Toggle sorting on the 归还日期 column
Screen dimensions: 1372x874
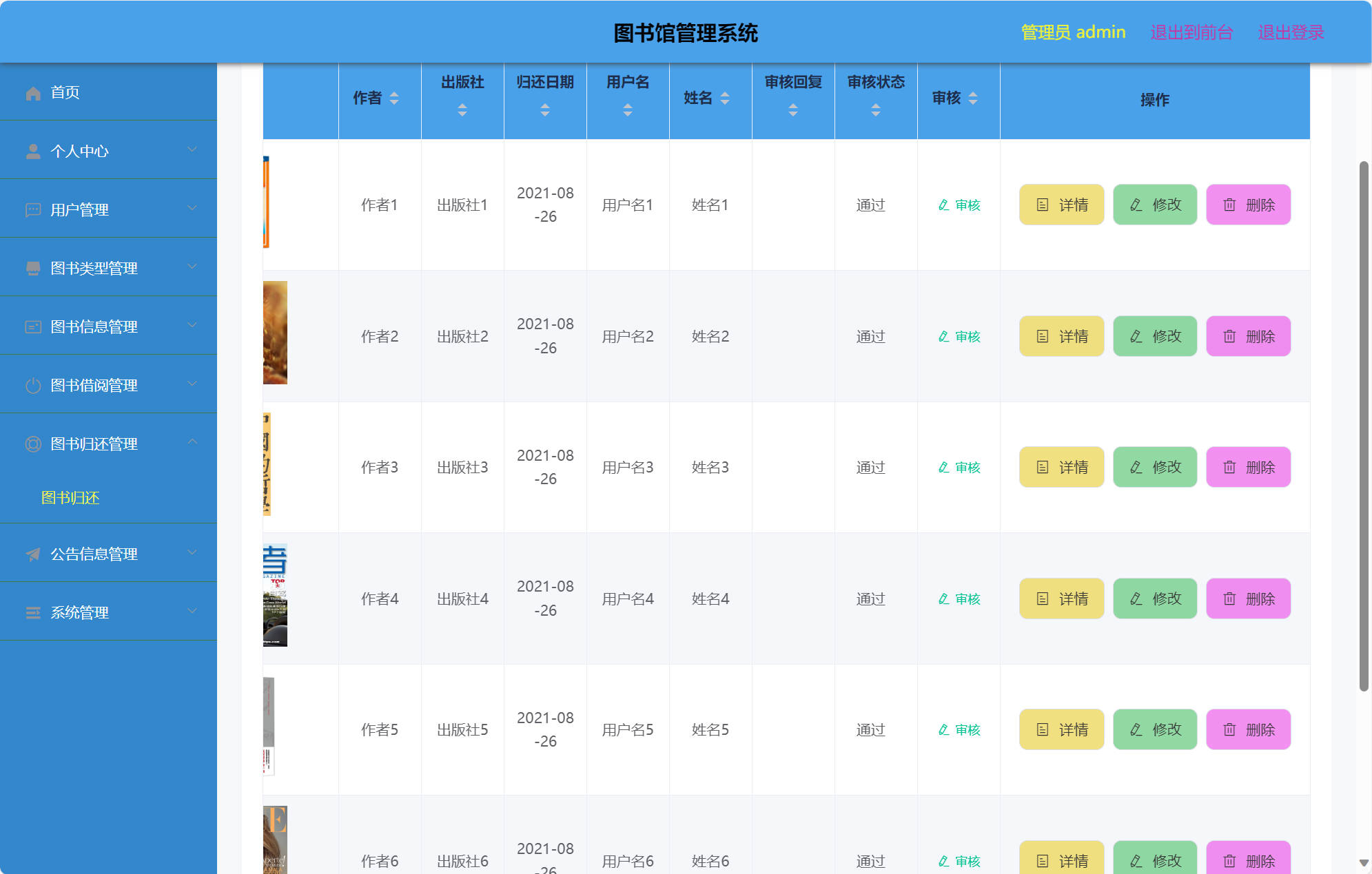(x=545, y=107)
